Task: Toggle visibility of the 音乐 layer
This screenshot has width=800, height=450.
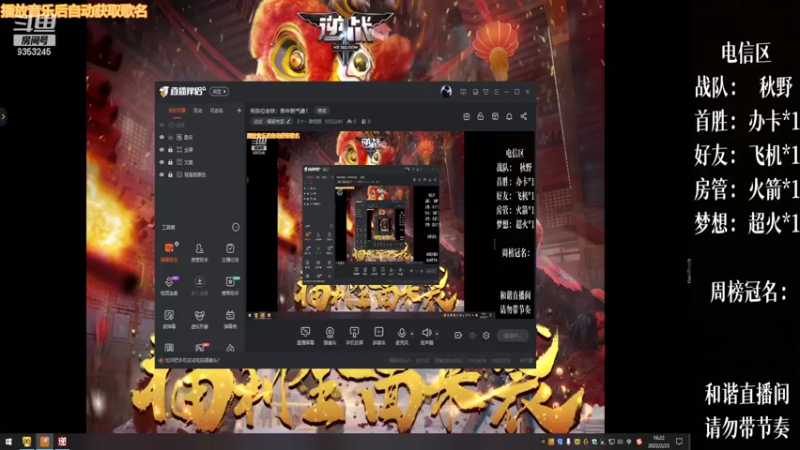Action: (162, 137)
